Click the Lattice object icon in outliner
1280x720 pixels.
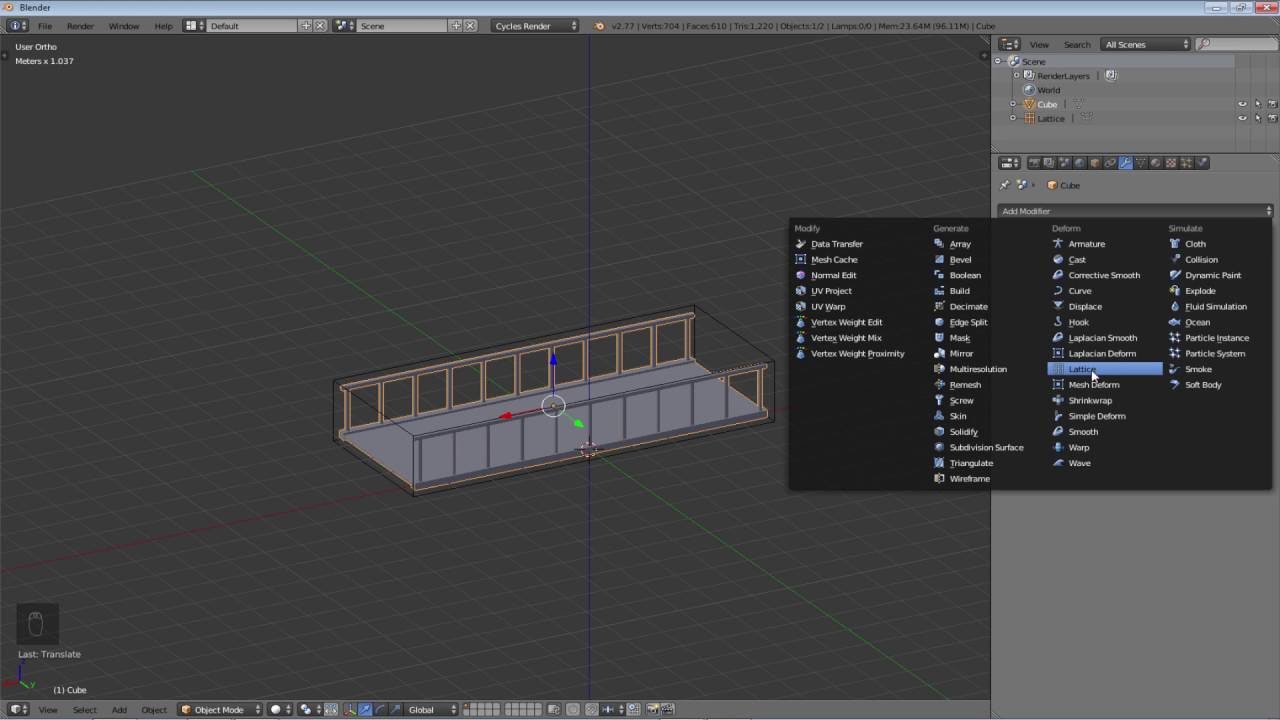pyautogui.click(x=1029, y=118)
